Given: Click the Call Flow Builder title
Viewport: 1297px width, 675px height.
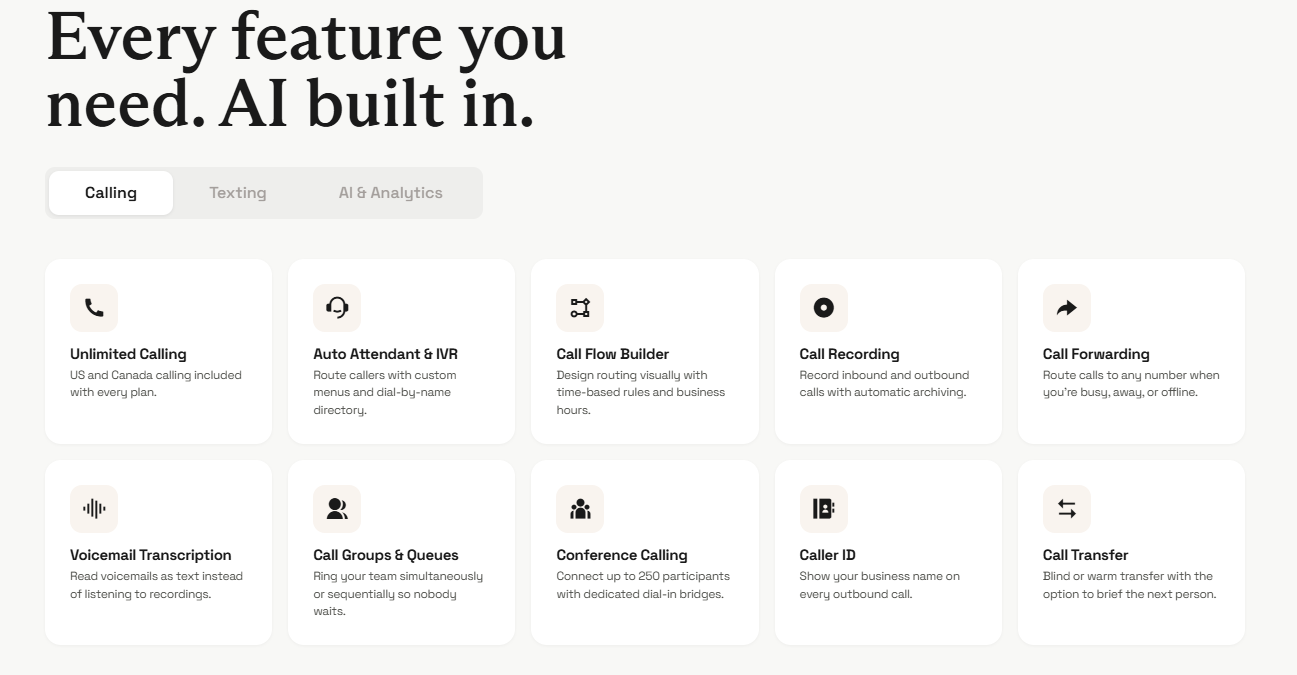Looking at the screenshot, I should coord(613,354).
